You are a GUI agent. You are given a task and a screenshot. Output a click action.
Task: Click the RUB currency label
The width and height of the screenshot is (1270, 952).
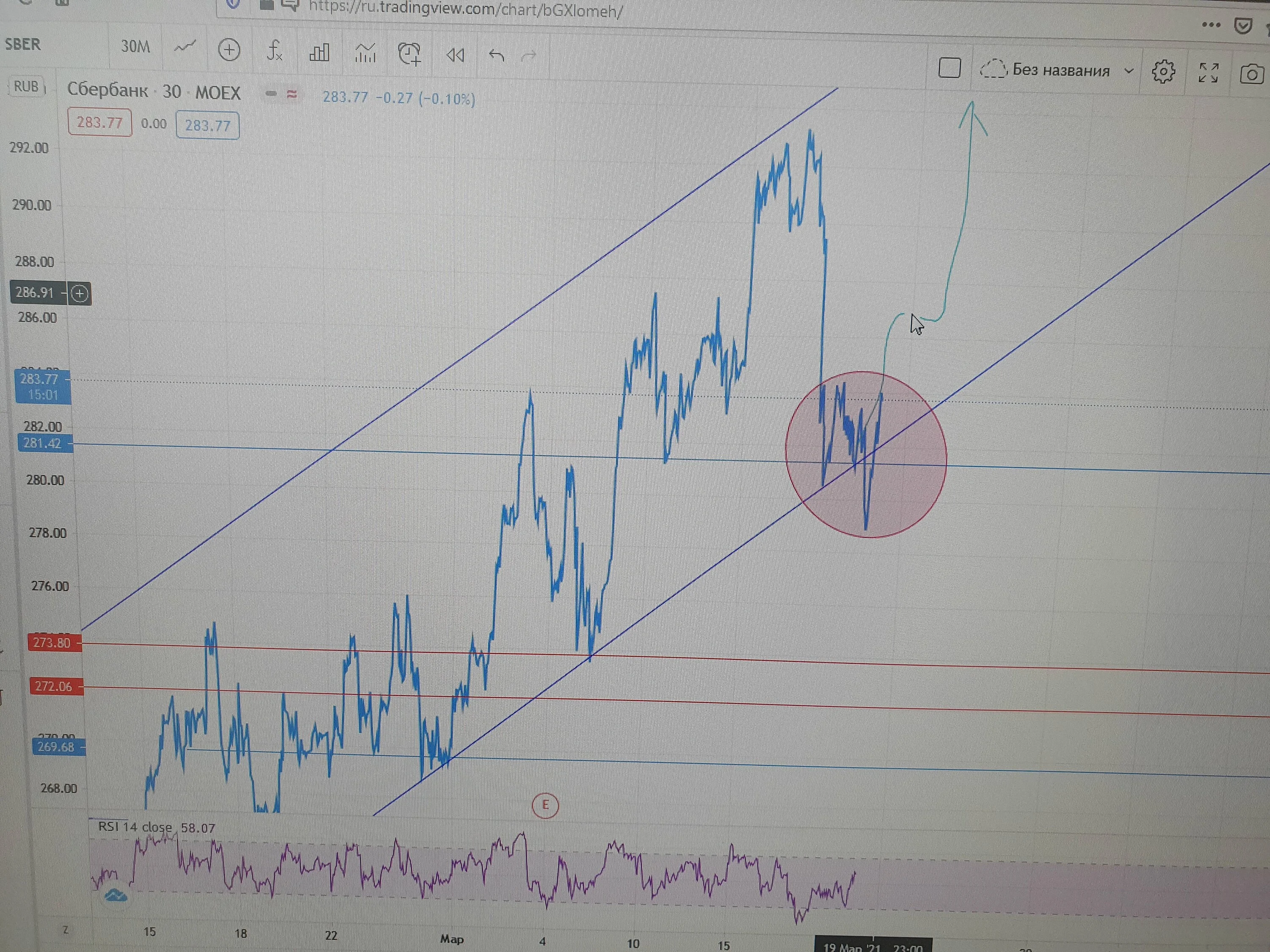click(x=26, y=87)
